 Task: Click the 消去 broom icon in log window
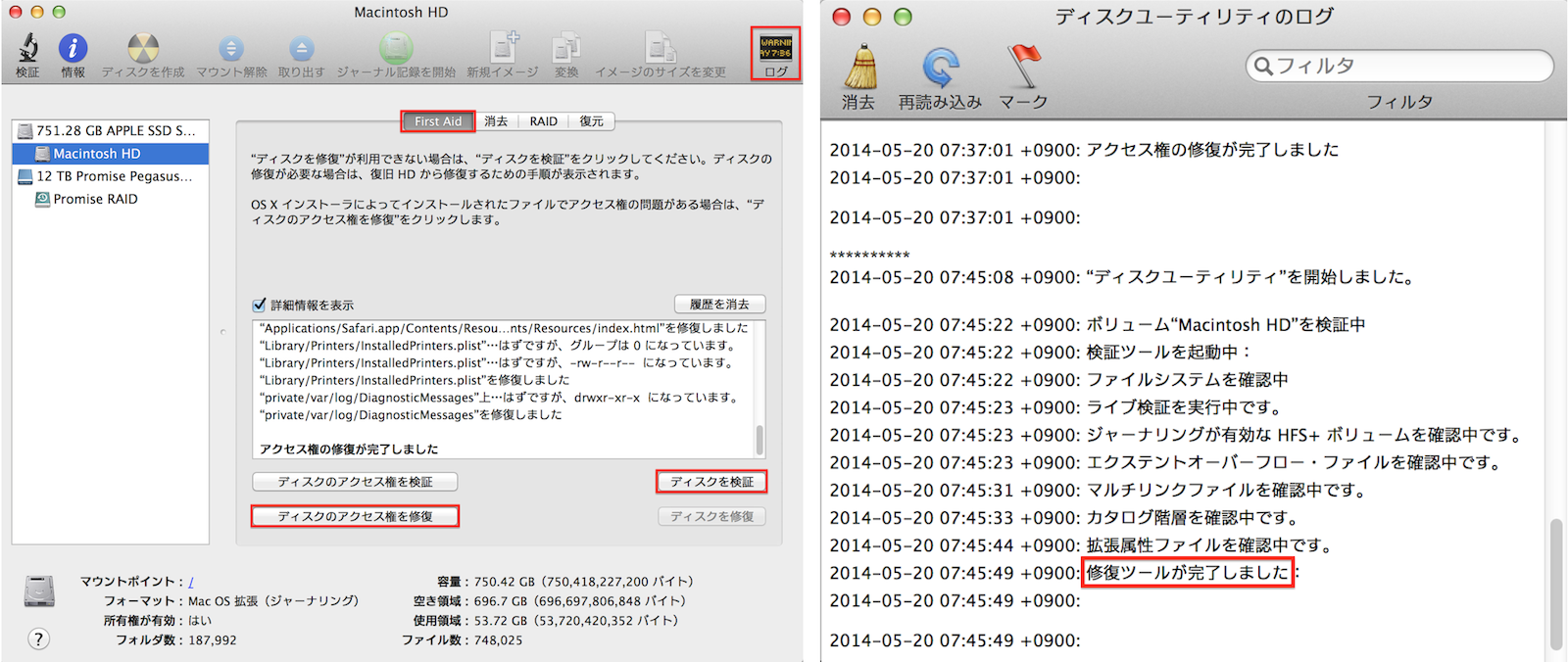point(860,67)
